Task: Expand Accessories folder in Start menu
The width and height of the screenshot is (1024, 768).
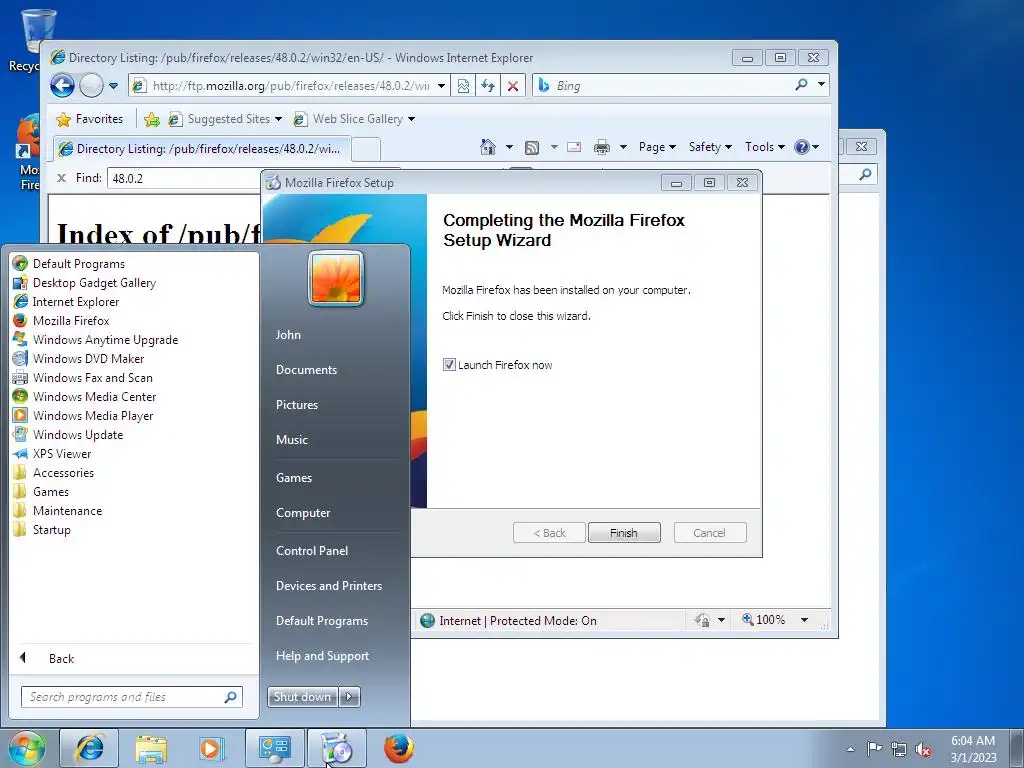Action: point(63,473)
